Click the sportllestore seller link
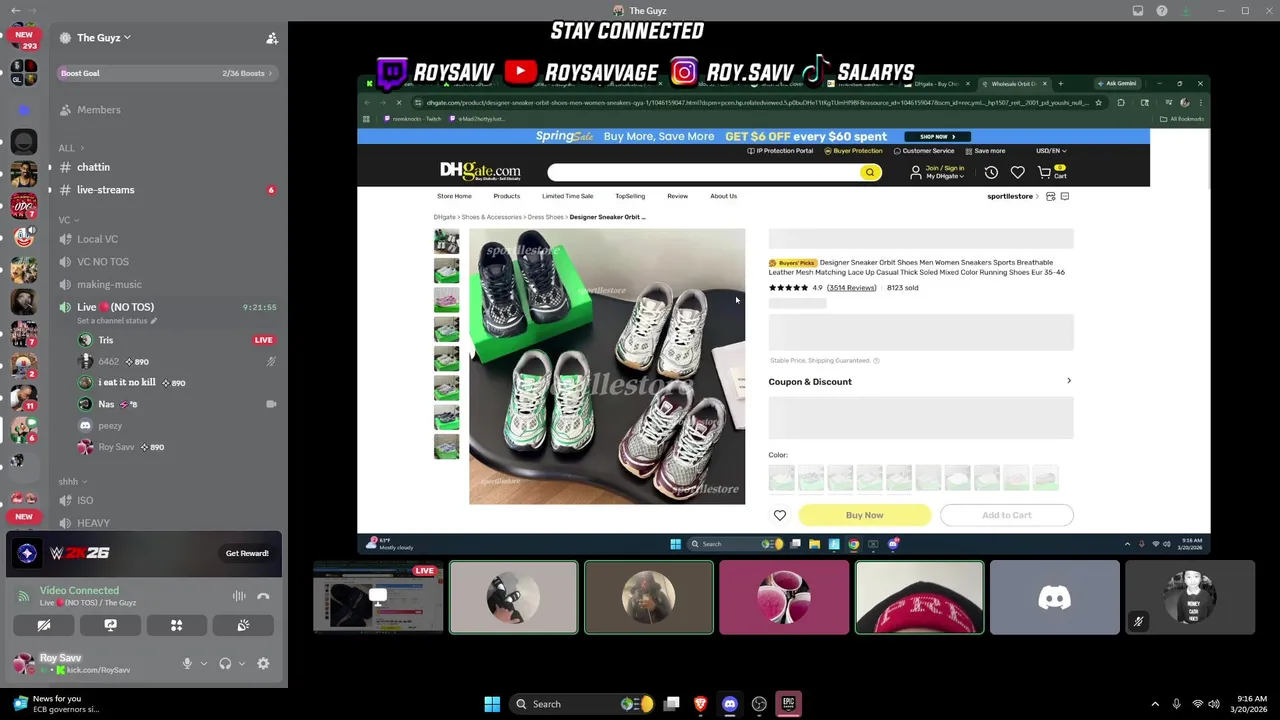The height and width of the screenshot is (720, 1280). pyautogui.click(x=1010, y=196)
